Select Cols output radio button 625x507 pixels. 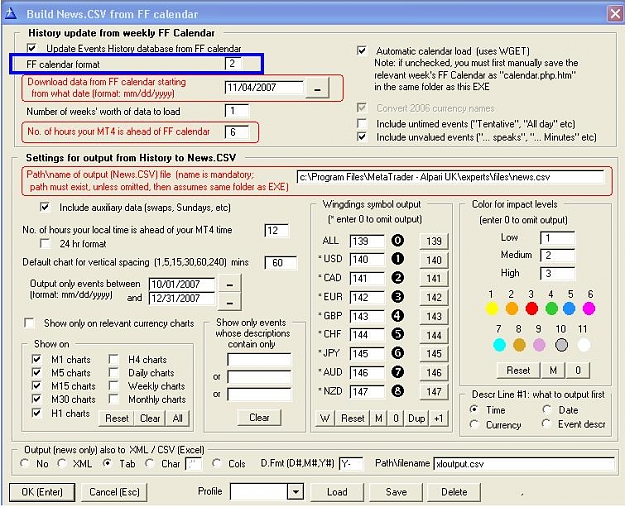[216, 464]
